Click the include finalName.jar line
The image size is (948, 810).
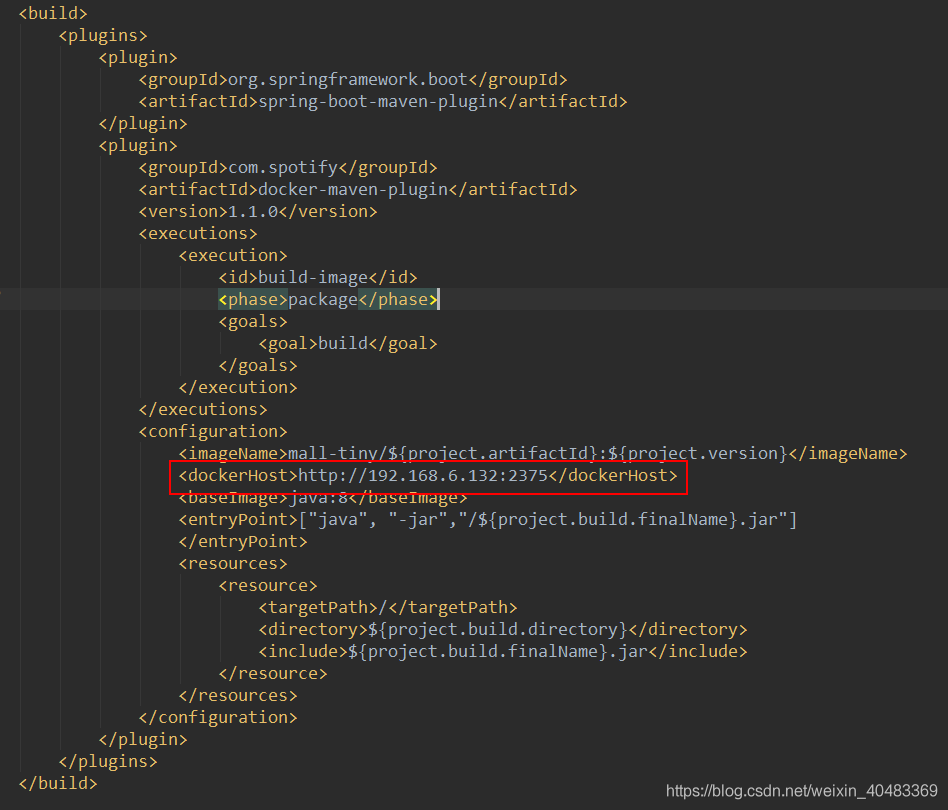[x=503, y=652]
